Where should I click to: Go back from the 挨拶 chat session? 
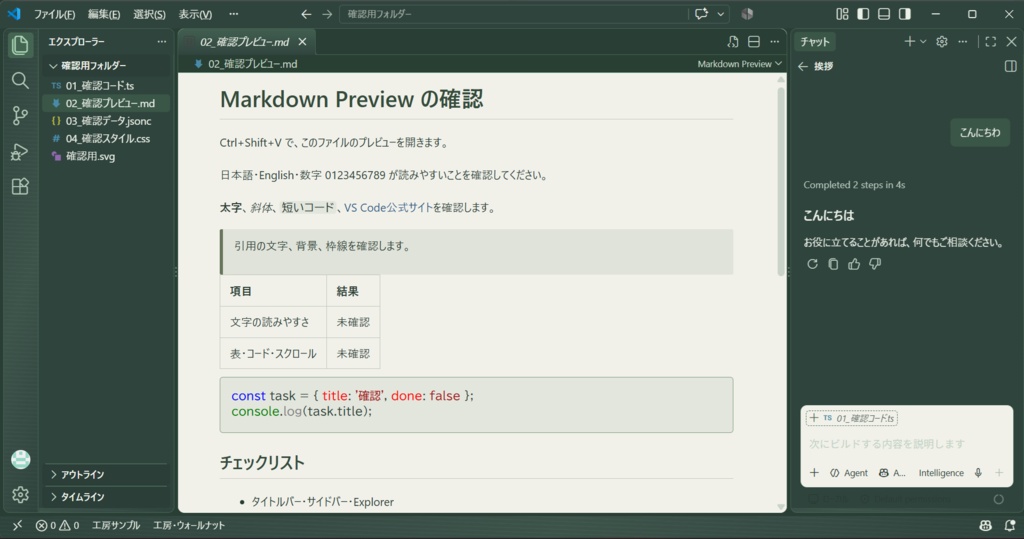(x=803, y=66)
